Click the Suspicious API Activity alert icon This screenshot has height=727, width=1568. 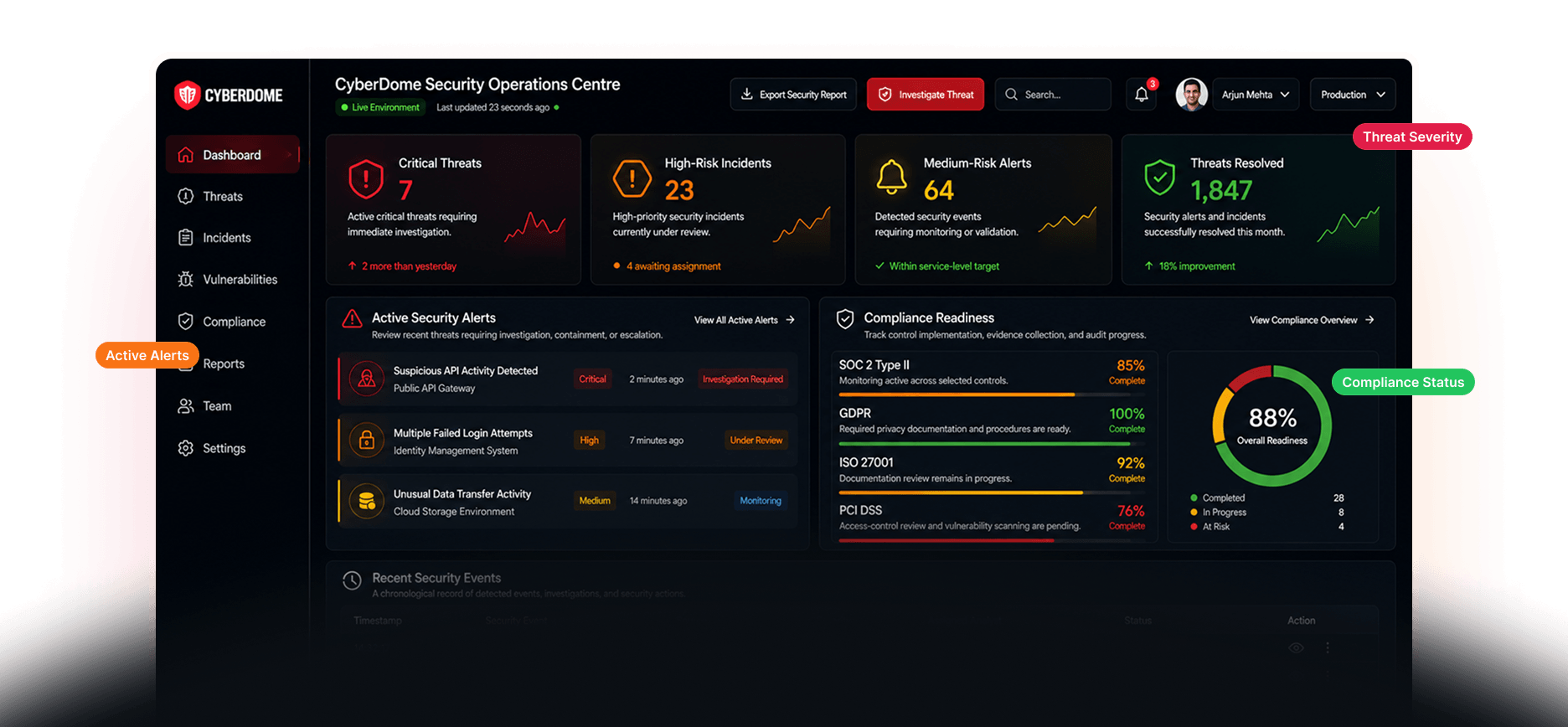(367, 379)
